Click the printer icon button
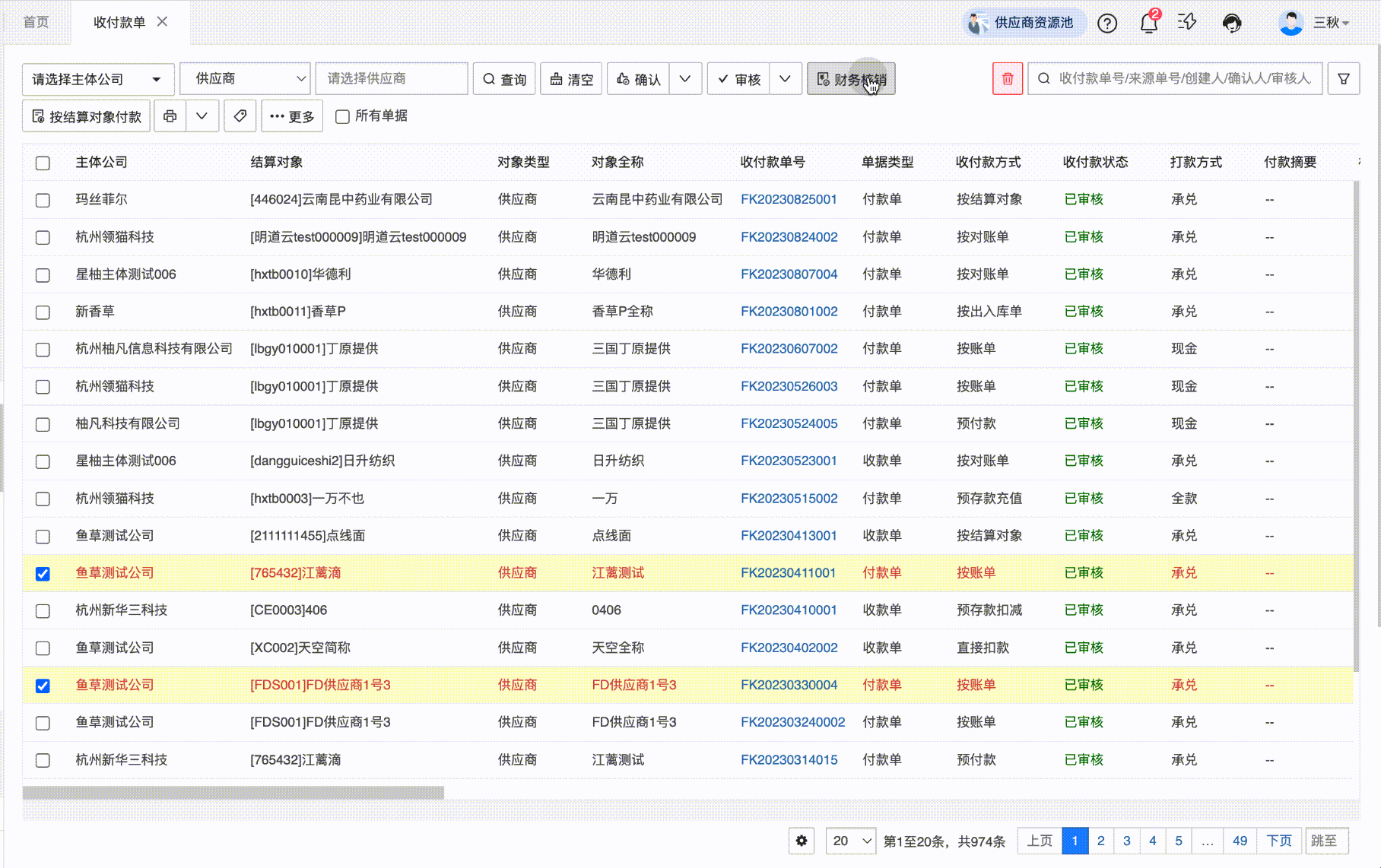This screenshot has height=868, width=1381. (x=170, y=116)
